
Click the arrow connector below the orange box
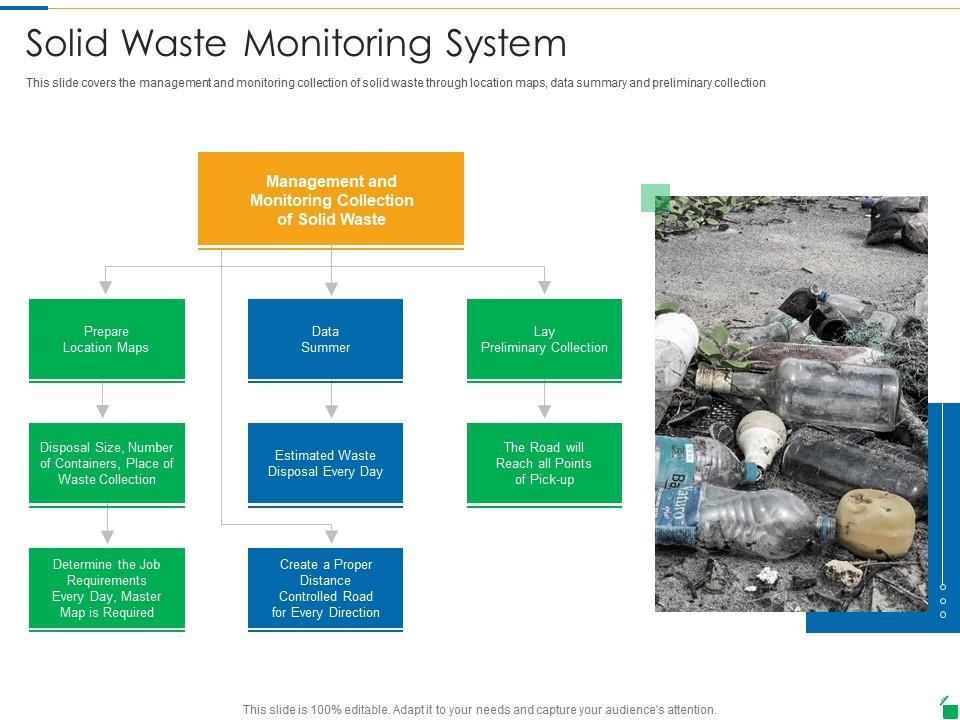pyautogui.click(x=331, y=270)
